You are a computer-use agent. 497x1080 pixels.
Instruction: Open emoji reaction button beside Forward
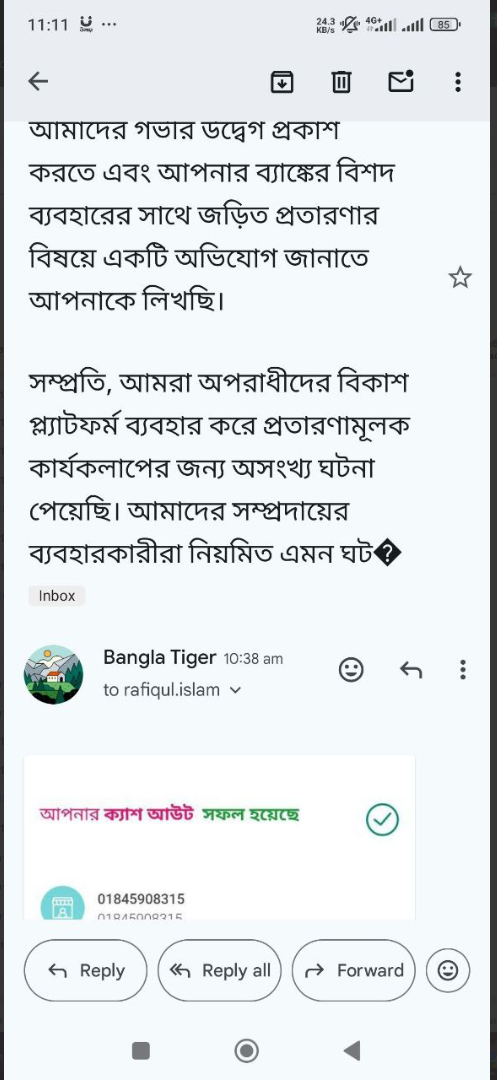pos(448,970)
